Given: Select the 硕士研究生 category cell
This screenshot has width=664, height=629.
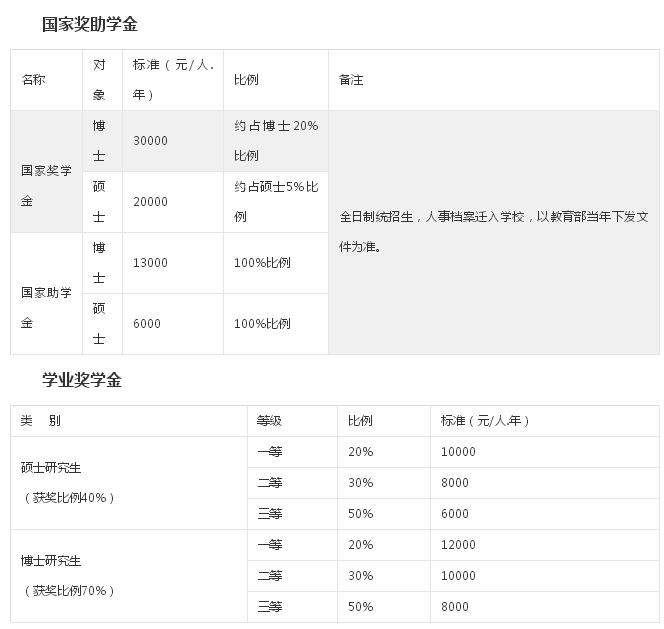Looking at the screenshot, I should pos(51,468).
